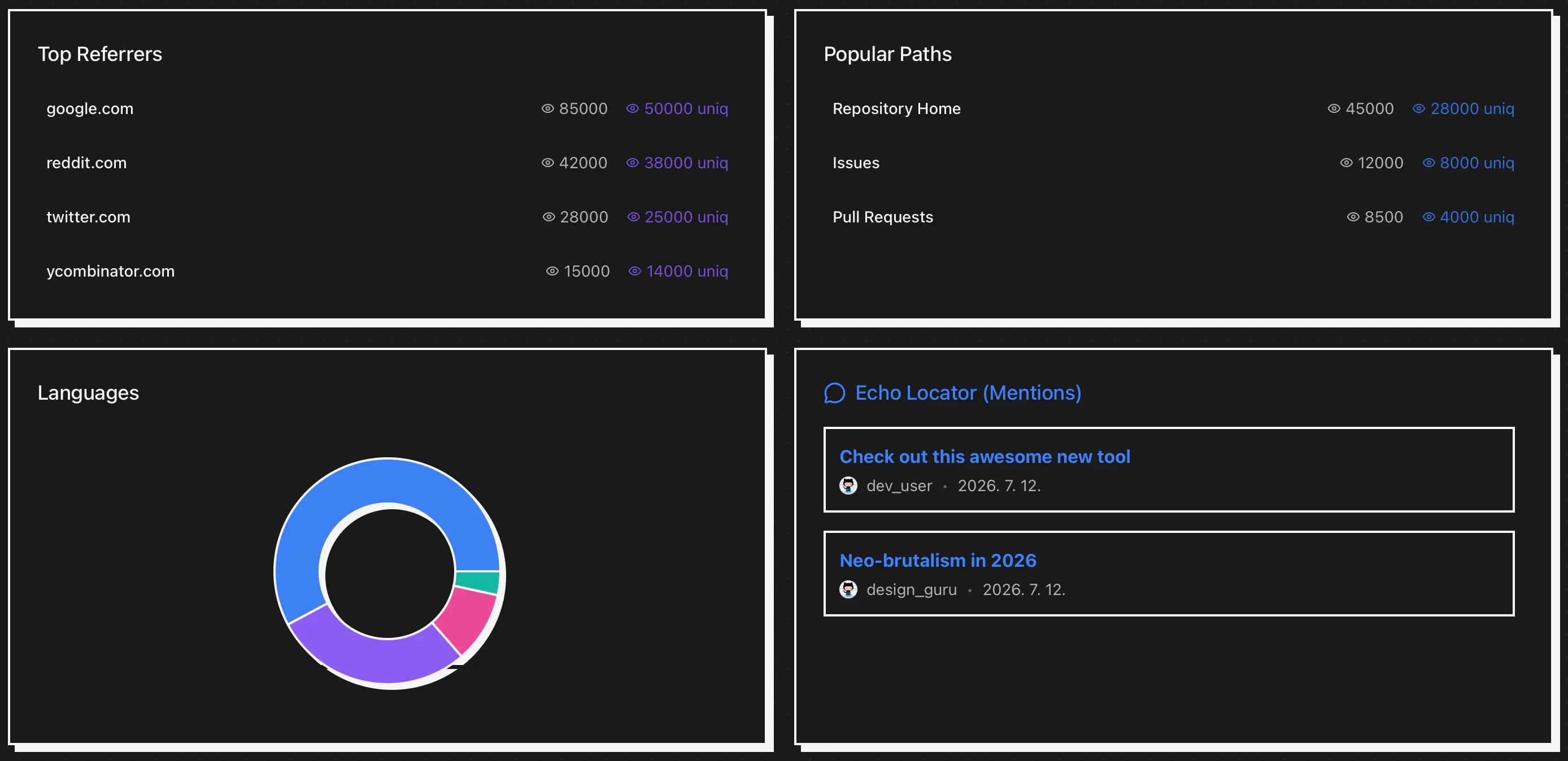The image size is (1568, 761).
Task: Click the eye icon beside google.com 85000 views
Action: point(547,108)
